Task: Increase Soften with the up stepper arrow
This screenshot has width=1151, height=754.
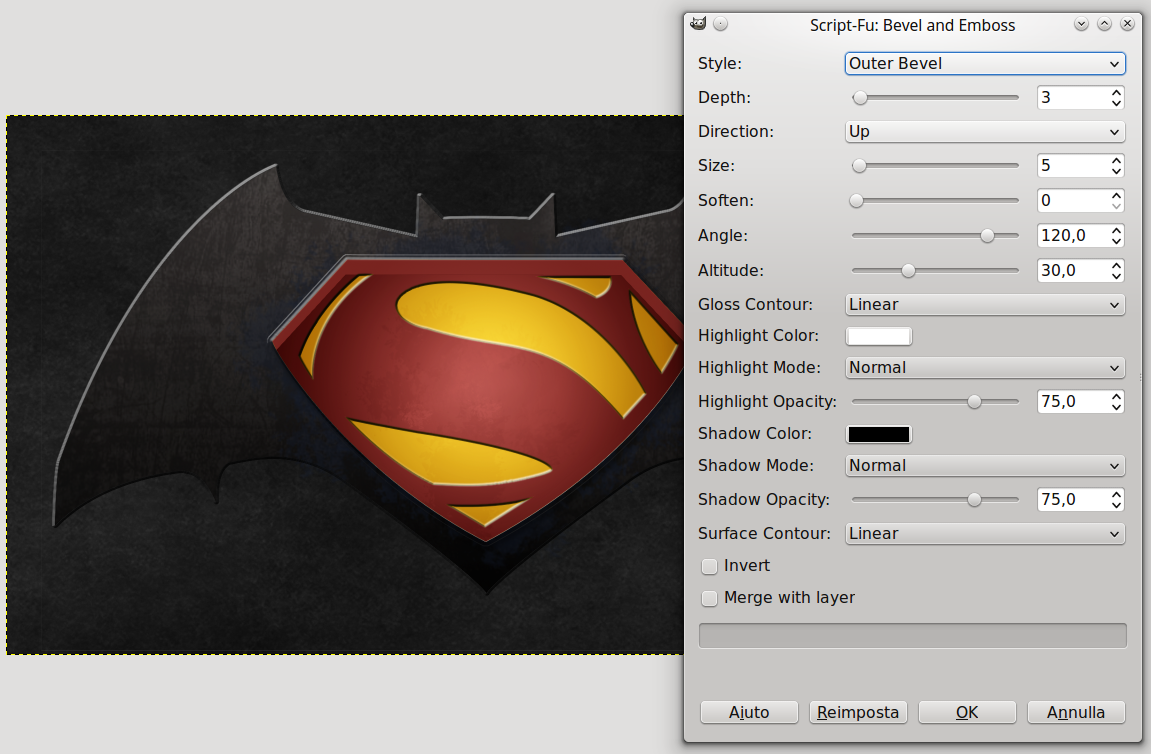Action: point(1116,195)
